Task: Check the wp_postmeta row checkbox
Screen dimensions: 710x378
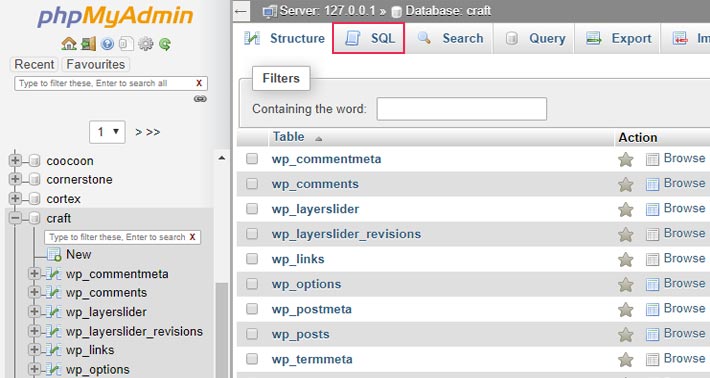Action: (252, 309)
